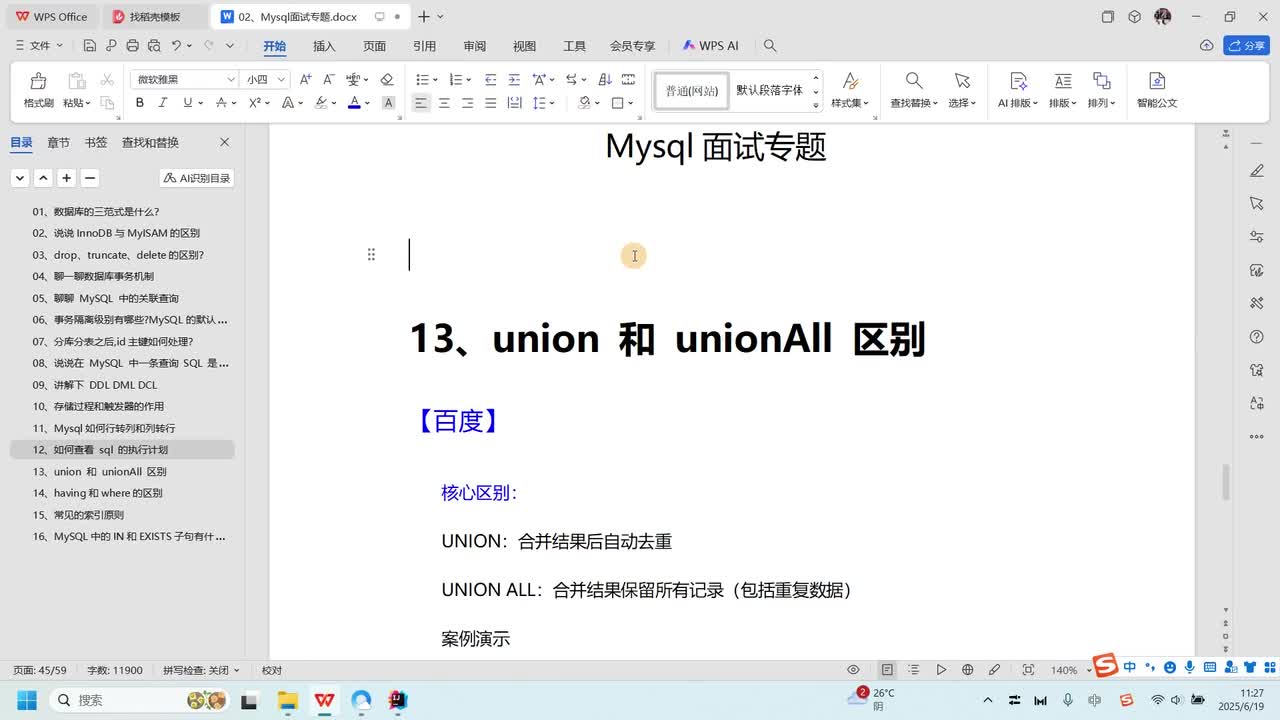Click the Windows Start button
Viewport: 1280px width, 720px height.
coord(27,700)
